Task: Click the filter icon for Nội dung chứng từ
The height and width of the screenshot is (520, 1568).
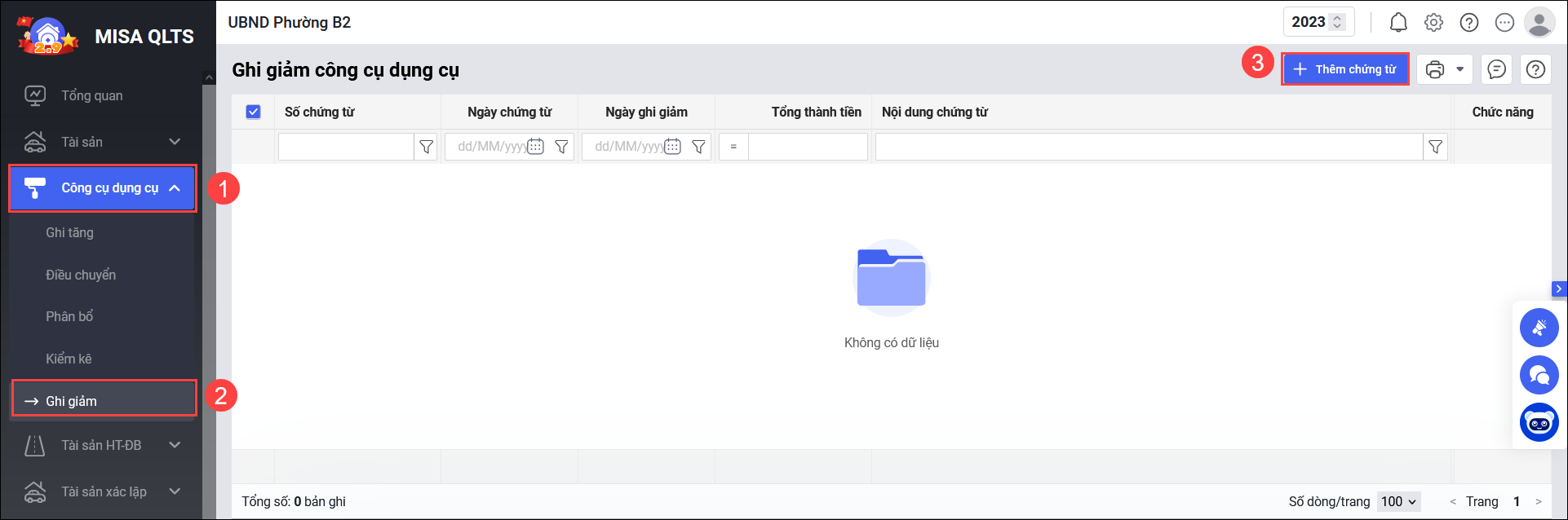Action: coord(1435,147)
